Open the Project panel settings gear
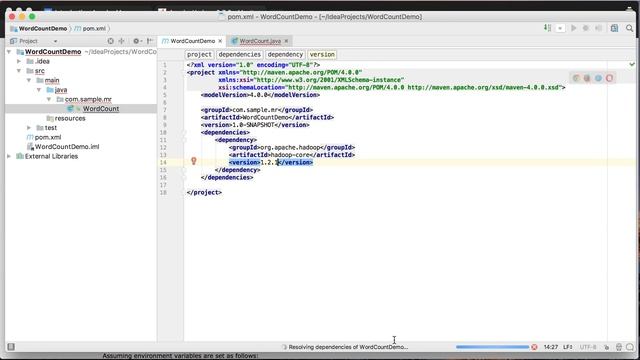The image size is (640, 360). [x=137, y=41]
